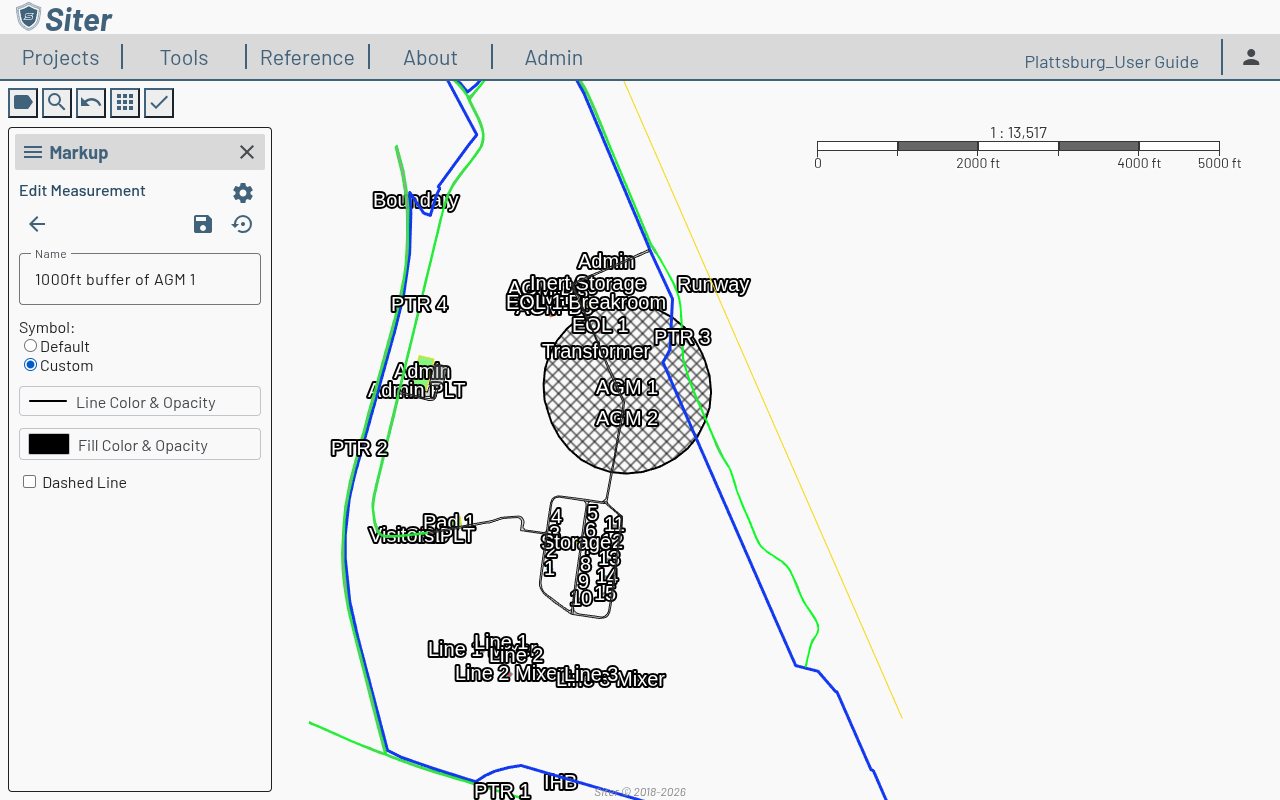Screen dimensions: 1280x800
Task: Click the AGM 2 map label
Action: [x=627, y=418]
